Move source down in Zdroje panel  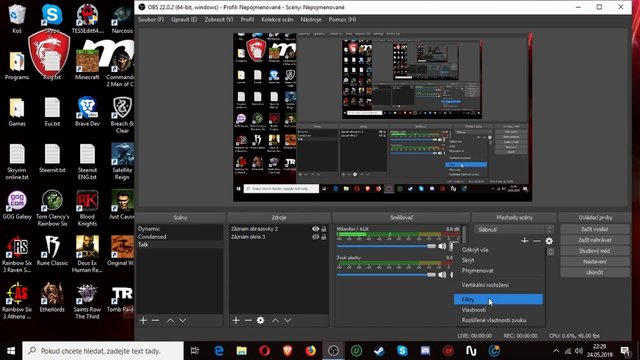(288, 320)
